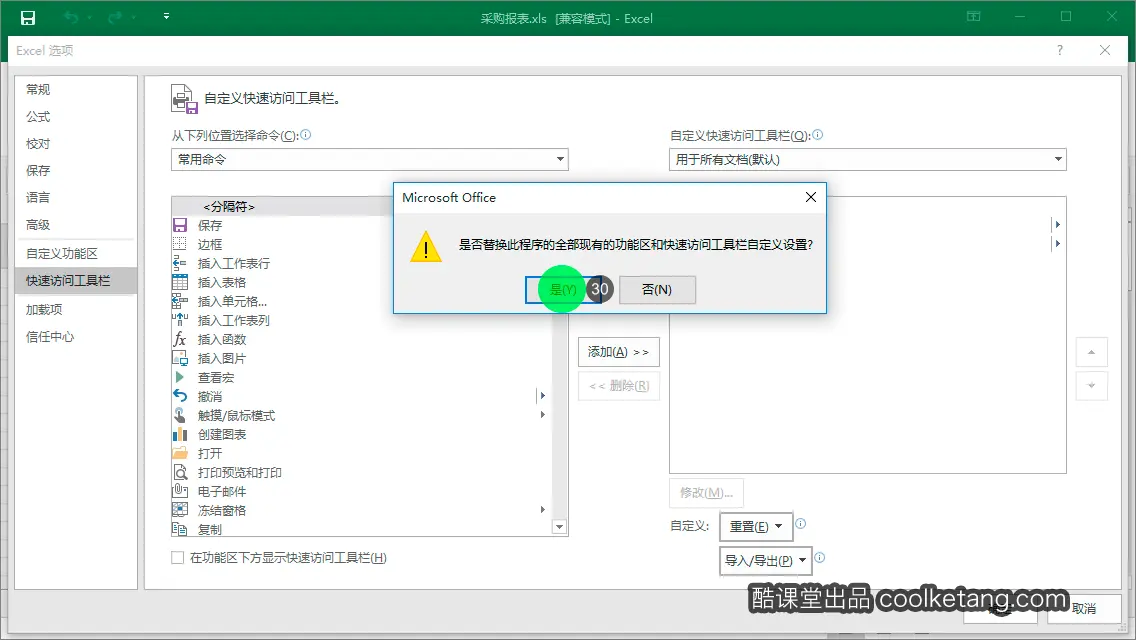Select the 插入图片 command icon
The height and width of the screenshot is (640, 1136).
coord(180,358)
